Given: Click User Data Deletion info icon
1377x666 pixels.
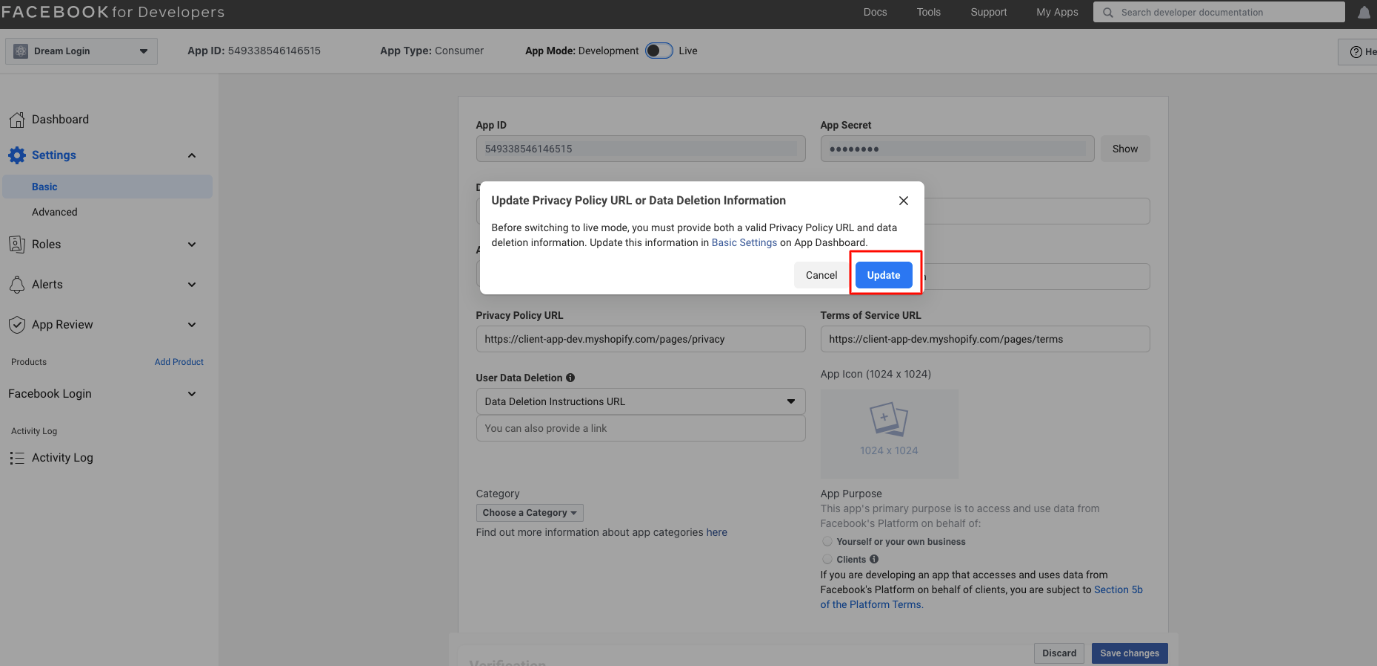Looking at the screenshot, I should click(570, 378).
